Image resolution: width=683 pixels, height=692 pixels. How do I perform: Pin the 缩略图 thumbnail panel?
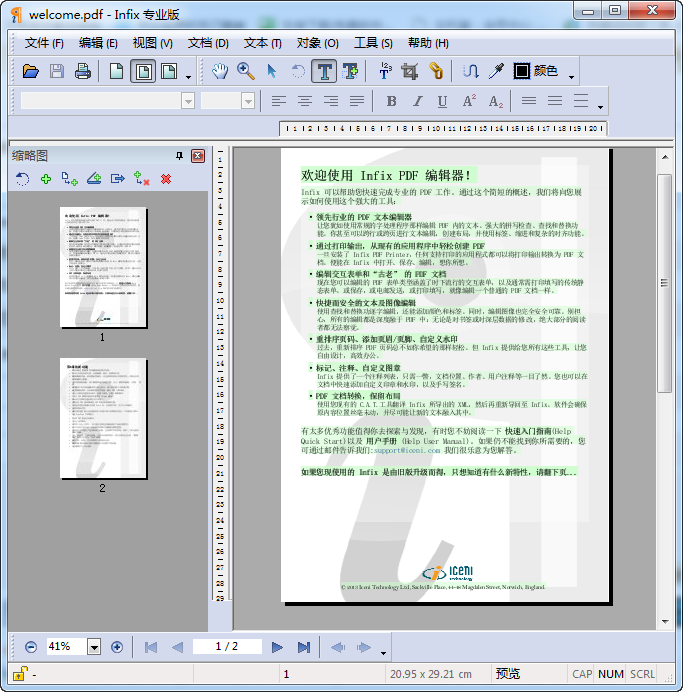tap(179, 156)
